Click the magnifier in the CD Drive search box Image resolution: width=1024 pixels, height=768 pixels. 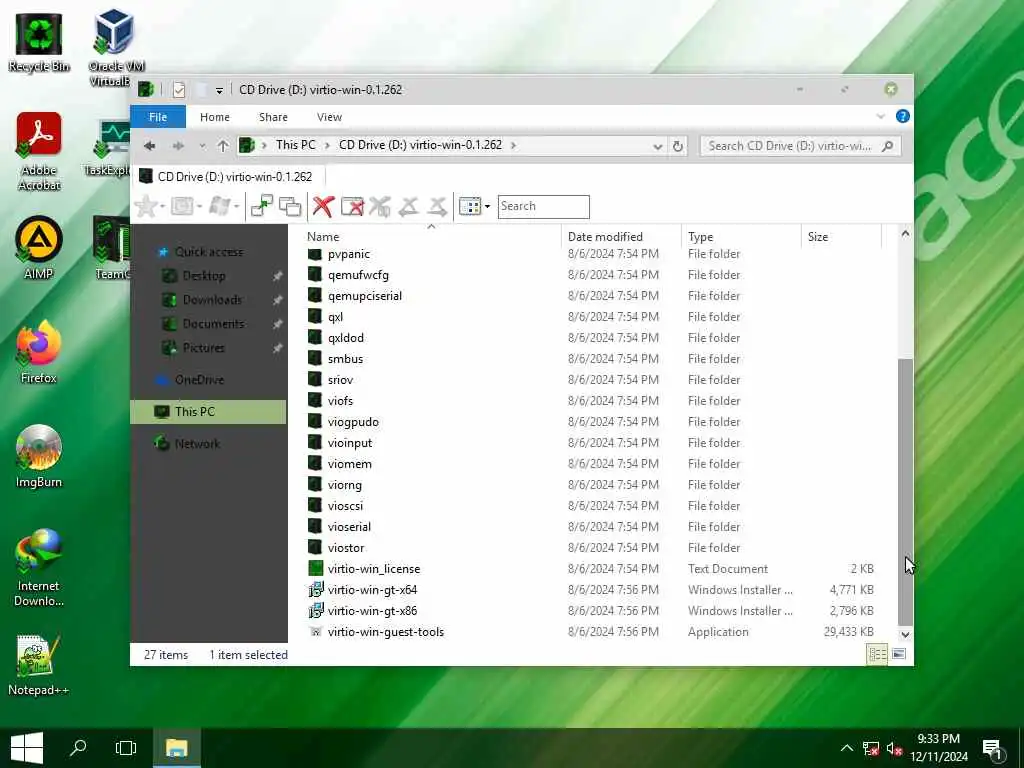click(x=887, y=146)
